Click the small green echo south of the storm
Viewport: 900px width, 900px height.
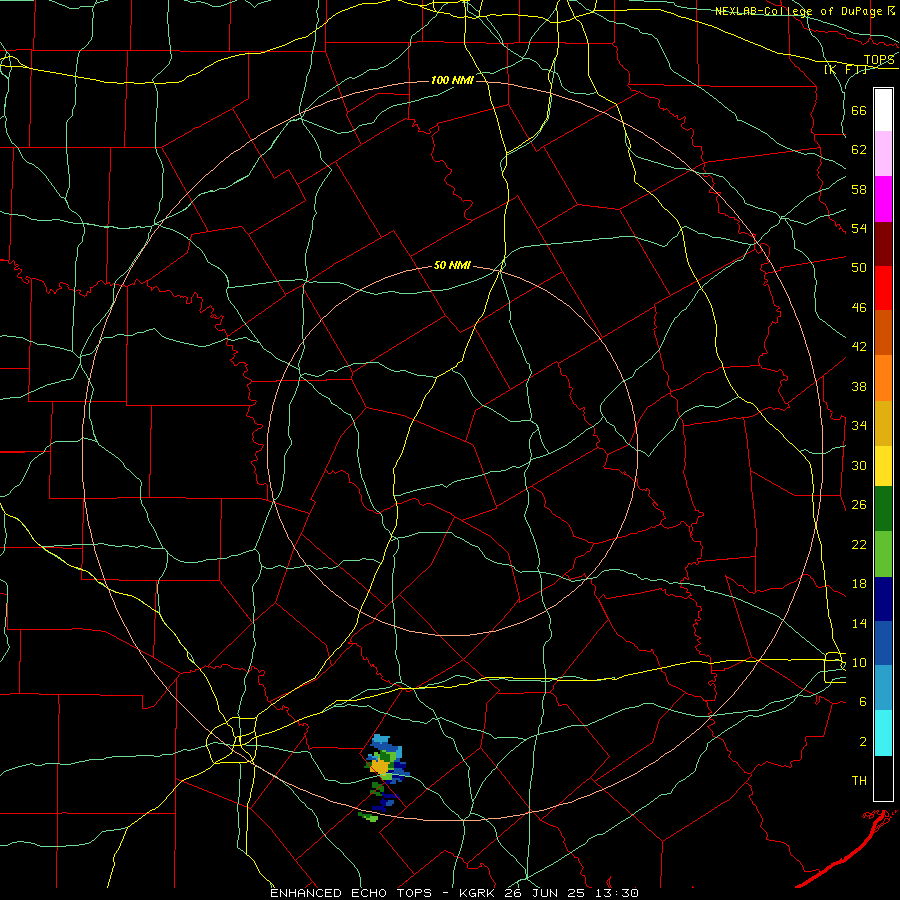pos(368,816)
